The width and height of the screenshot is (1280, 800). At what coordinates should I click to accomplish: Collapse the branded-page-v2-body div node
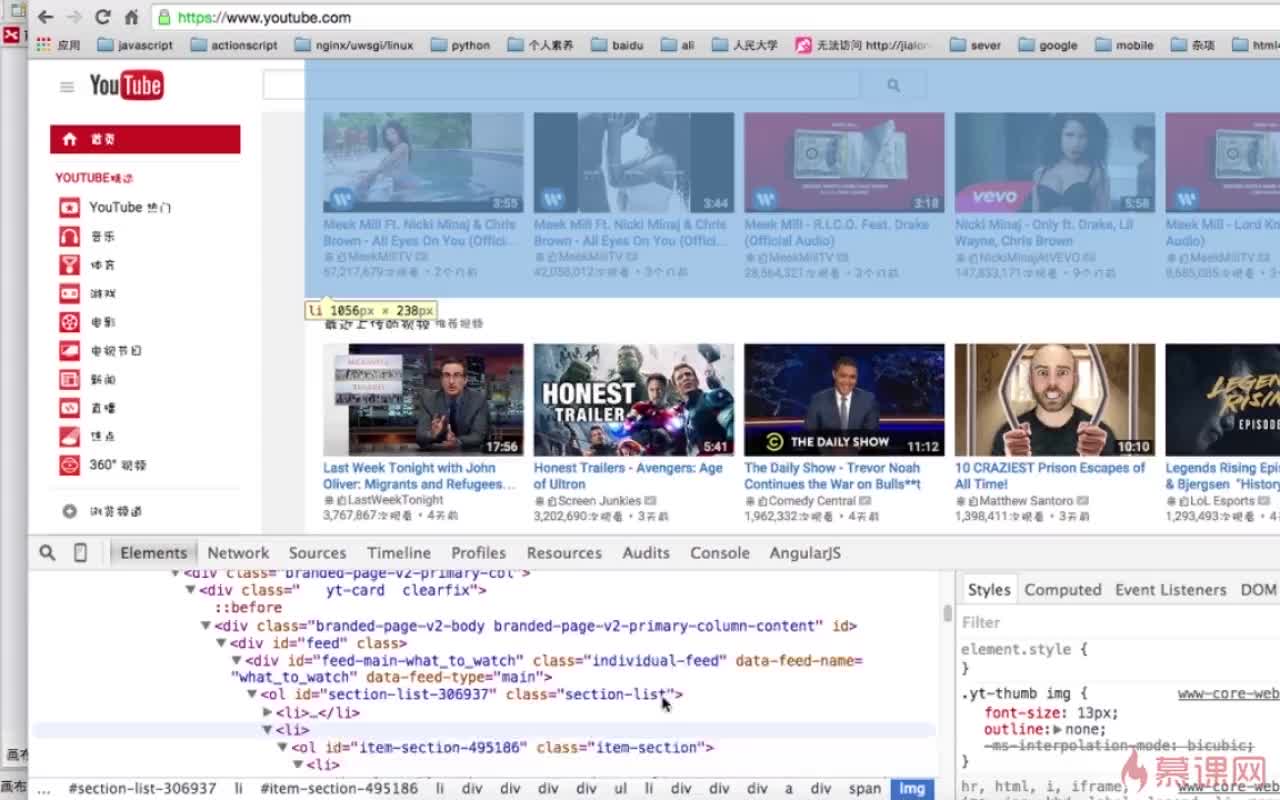click(206, 626)
